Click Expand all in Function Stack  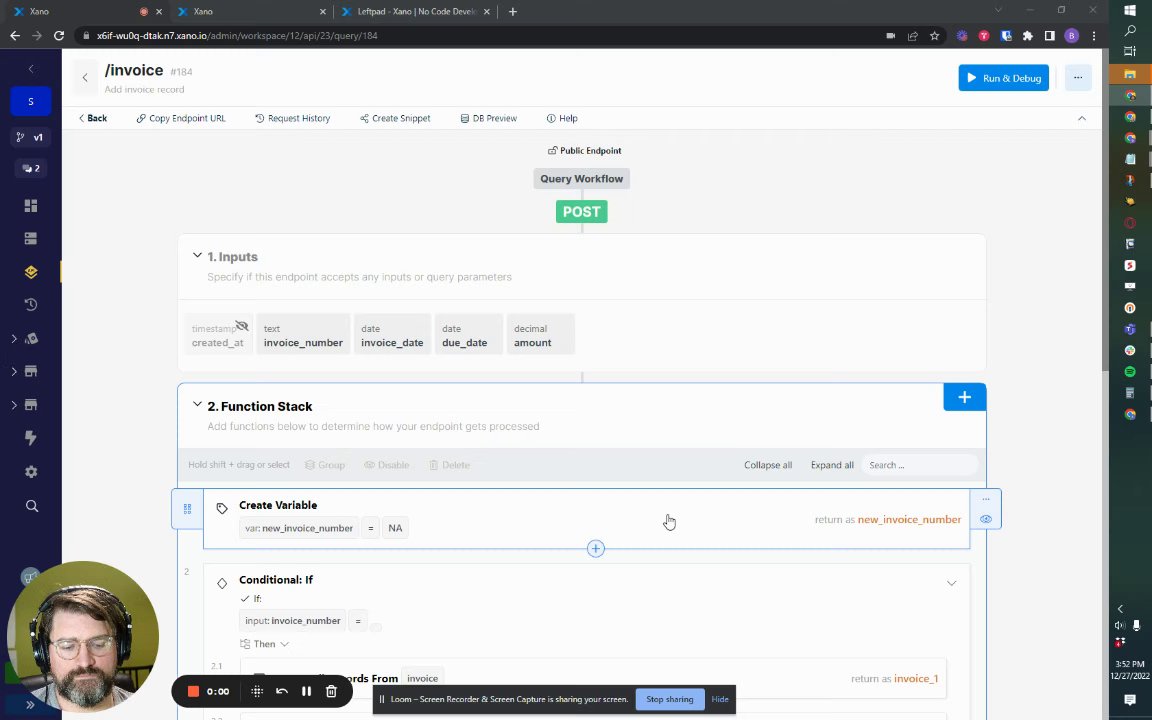(832, 465)
